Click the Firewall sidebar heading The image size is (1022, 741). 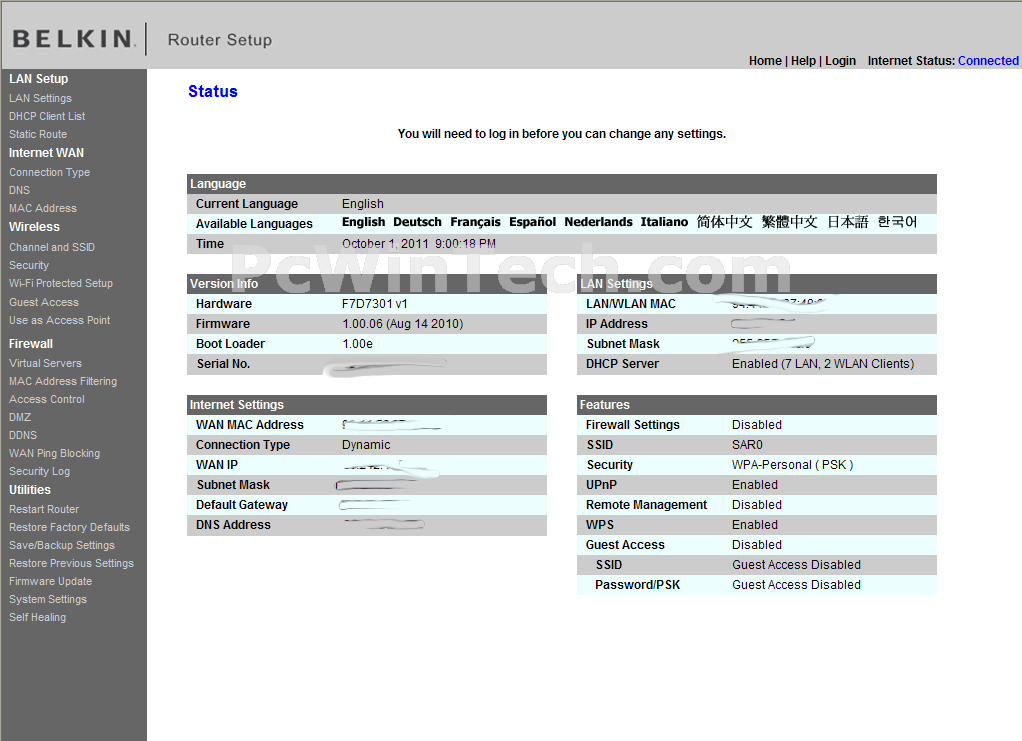31,344
